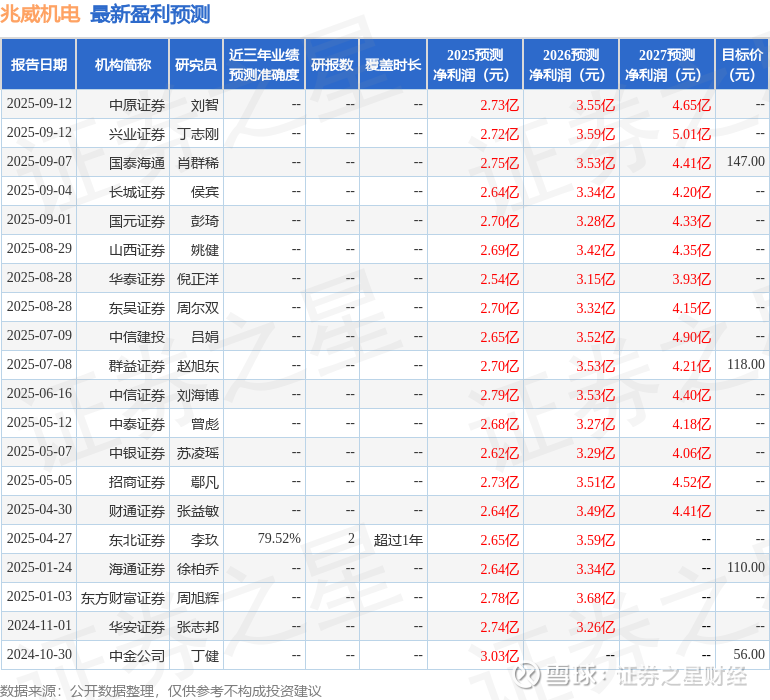
Task: Click analyst name 李玖
Action: coord(205,540)
